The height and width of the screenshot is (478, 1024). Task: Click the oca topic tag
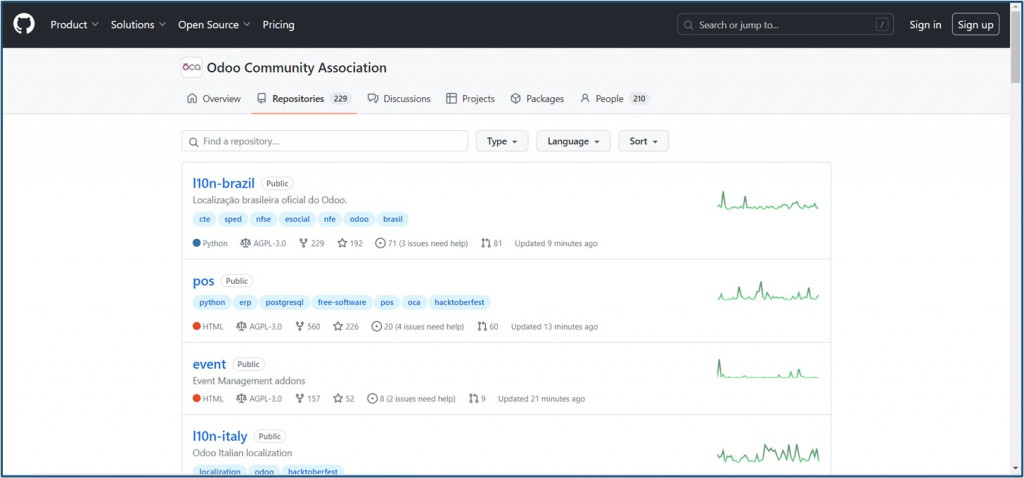point(414,302)
